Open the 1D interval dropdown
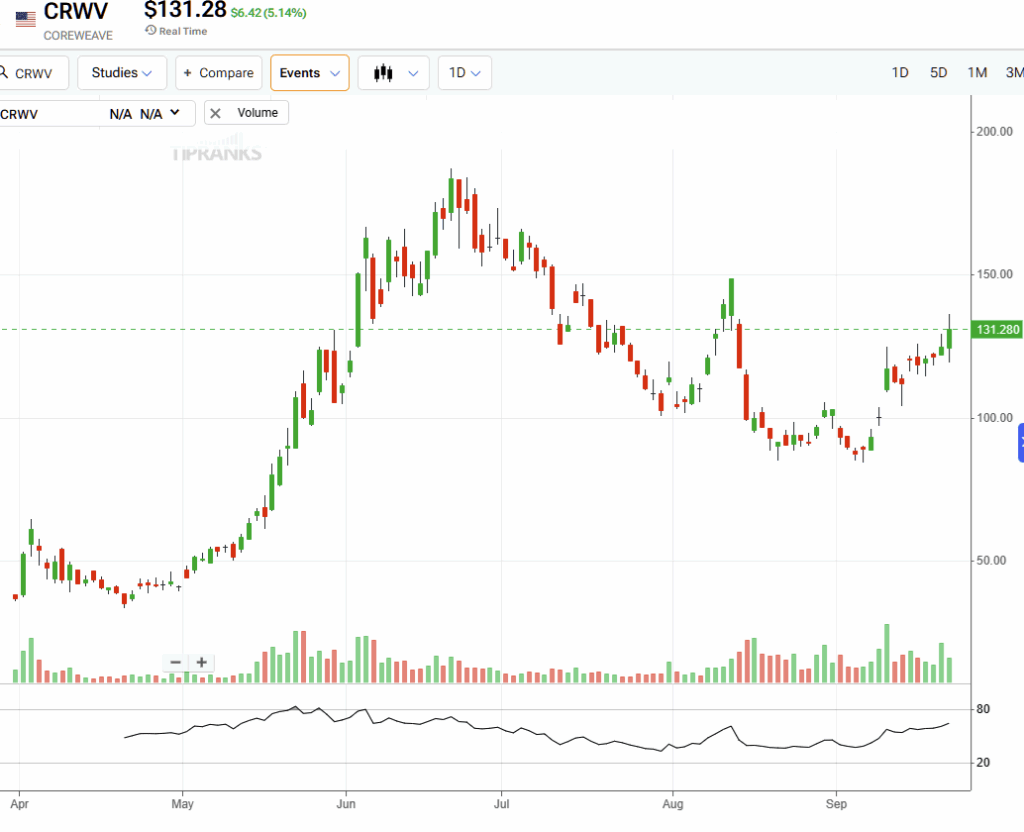This screenshot has height=832, width=1024. coord(465,72)
